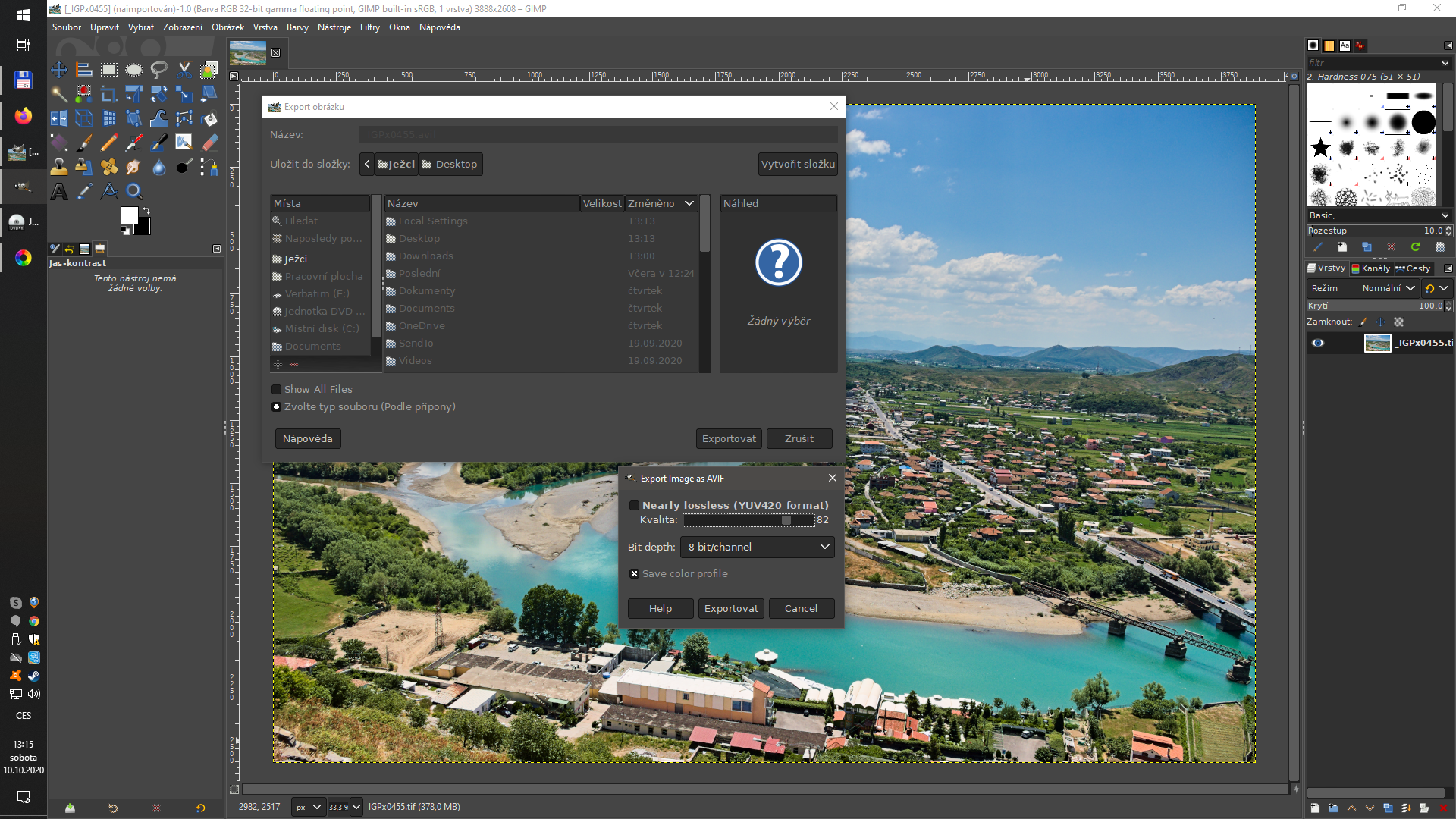The image size is (1456, 819).
Task: Click Cancel in the AVIF export dialog
Action: coord(801,609)
